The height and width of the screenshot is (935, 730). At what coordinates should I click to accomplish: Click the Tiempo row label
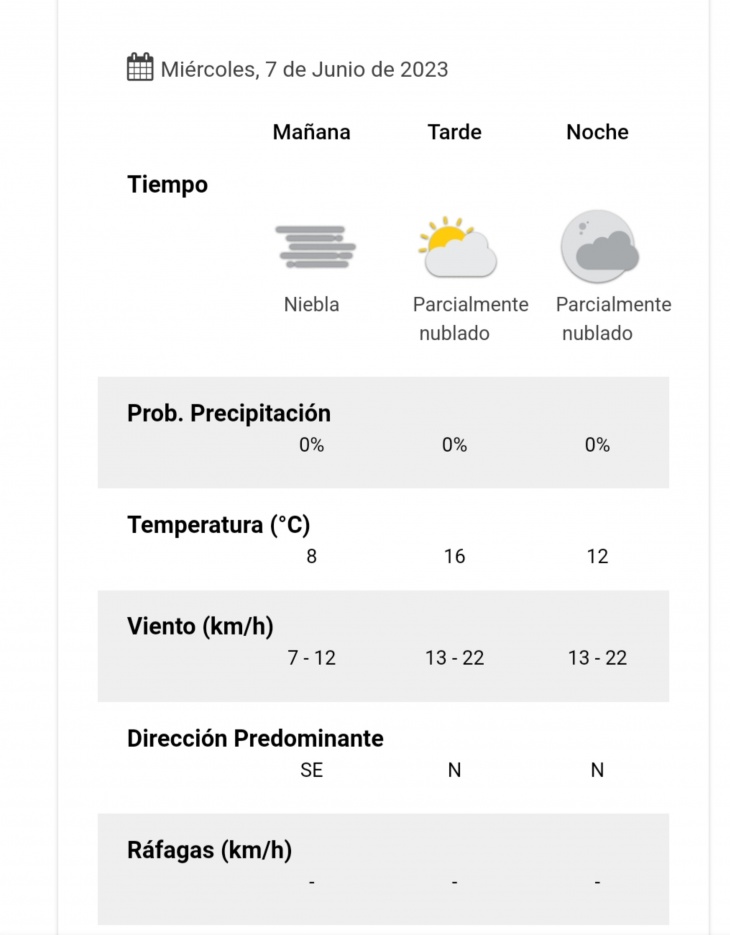tap(168, 184)
